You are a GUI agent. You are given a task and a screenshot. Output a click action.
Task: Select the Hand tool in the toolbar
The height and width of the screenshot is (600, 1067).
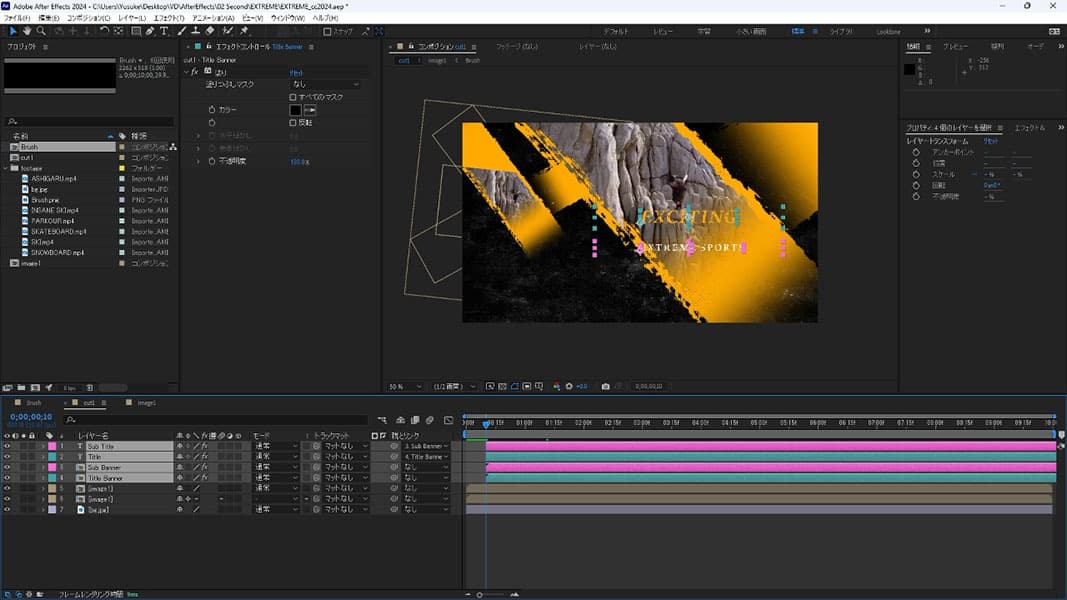tap(26, 31)
